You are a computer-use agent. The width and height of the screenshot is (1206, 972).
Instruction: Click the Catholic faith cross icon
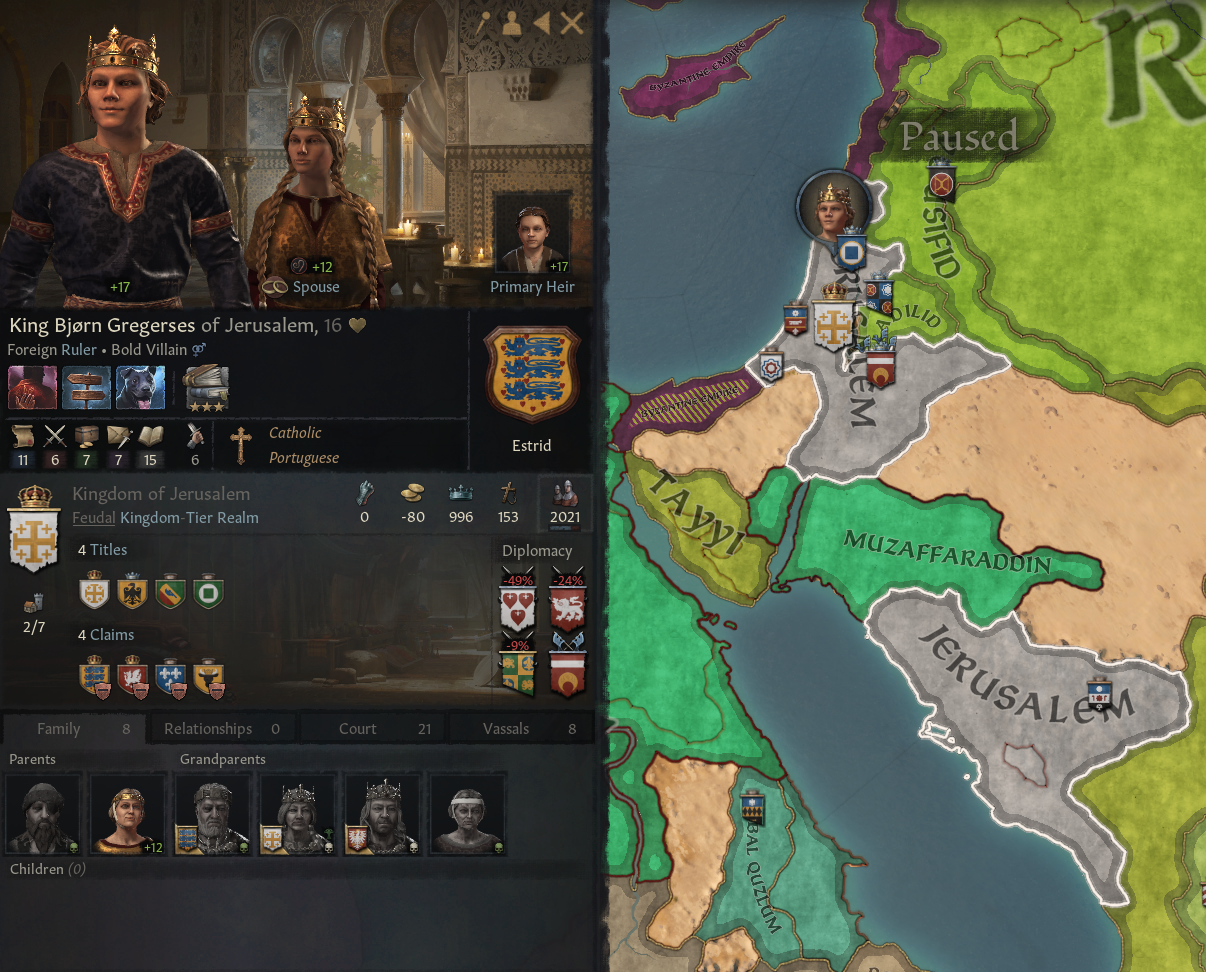click(x=240, y=445)
